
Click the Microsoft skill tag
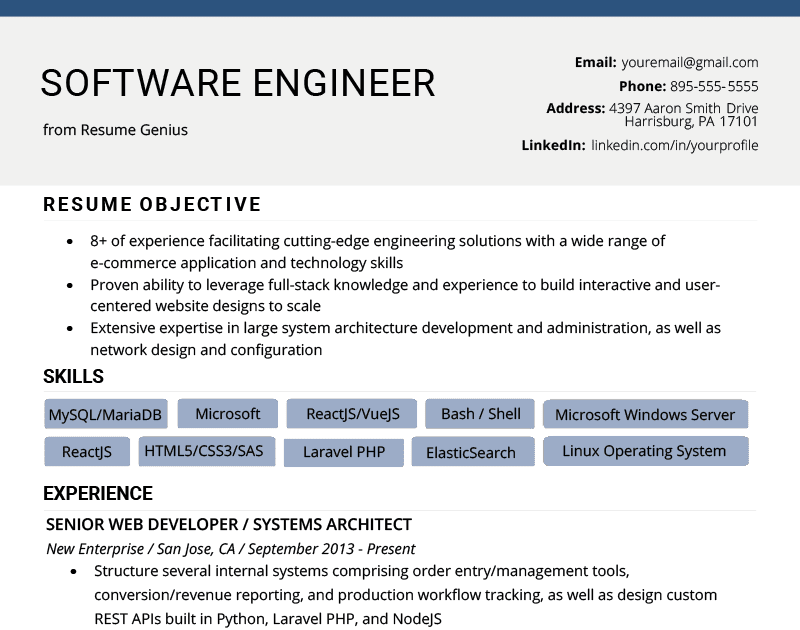pyautogui.click(x=227, y=413)
